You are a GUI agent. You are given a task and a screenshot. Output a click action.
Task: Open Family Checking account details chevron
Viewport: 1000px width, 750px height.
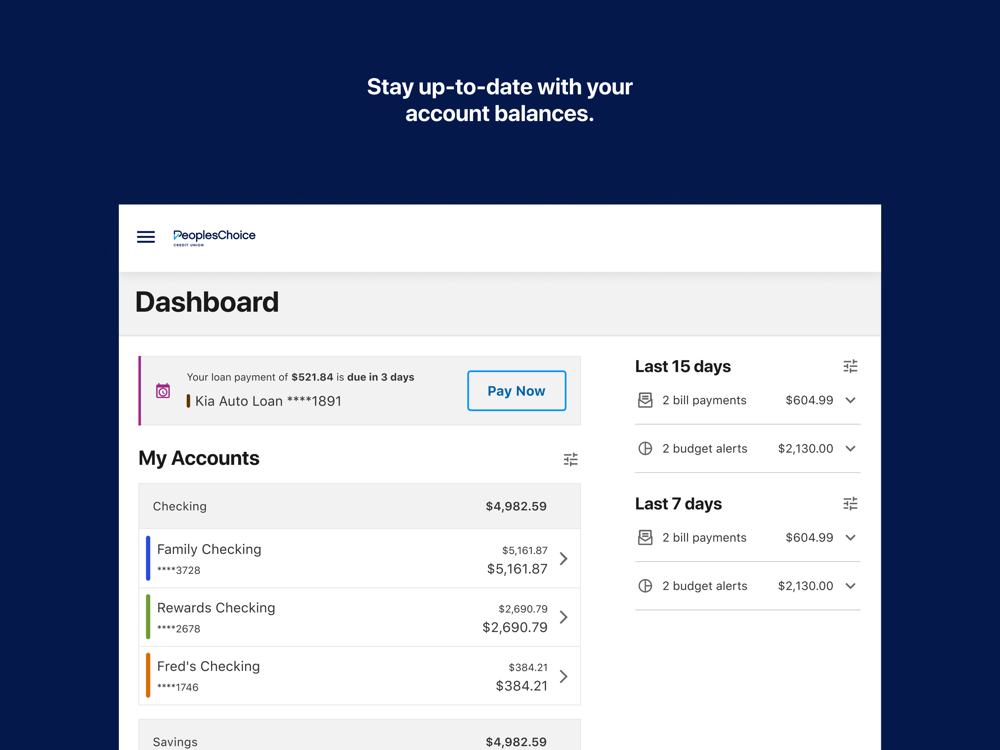tap(564, 559)
